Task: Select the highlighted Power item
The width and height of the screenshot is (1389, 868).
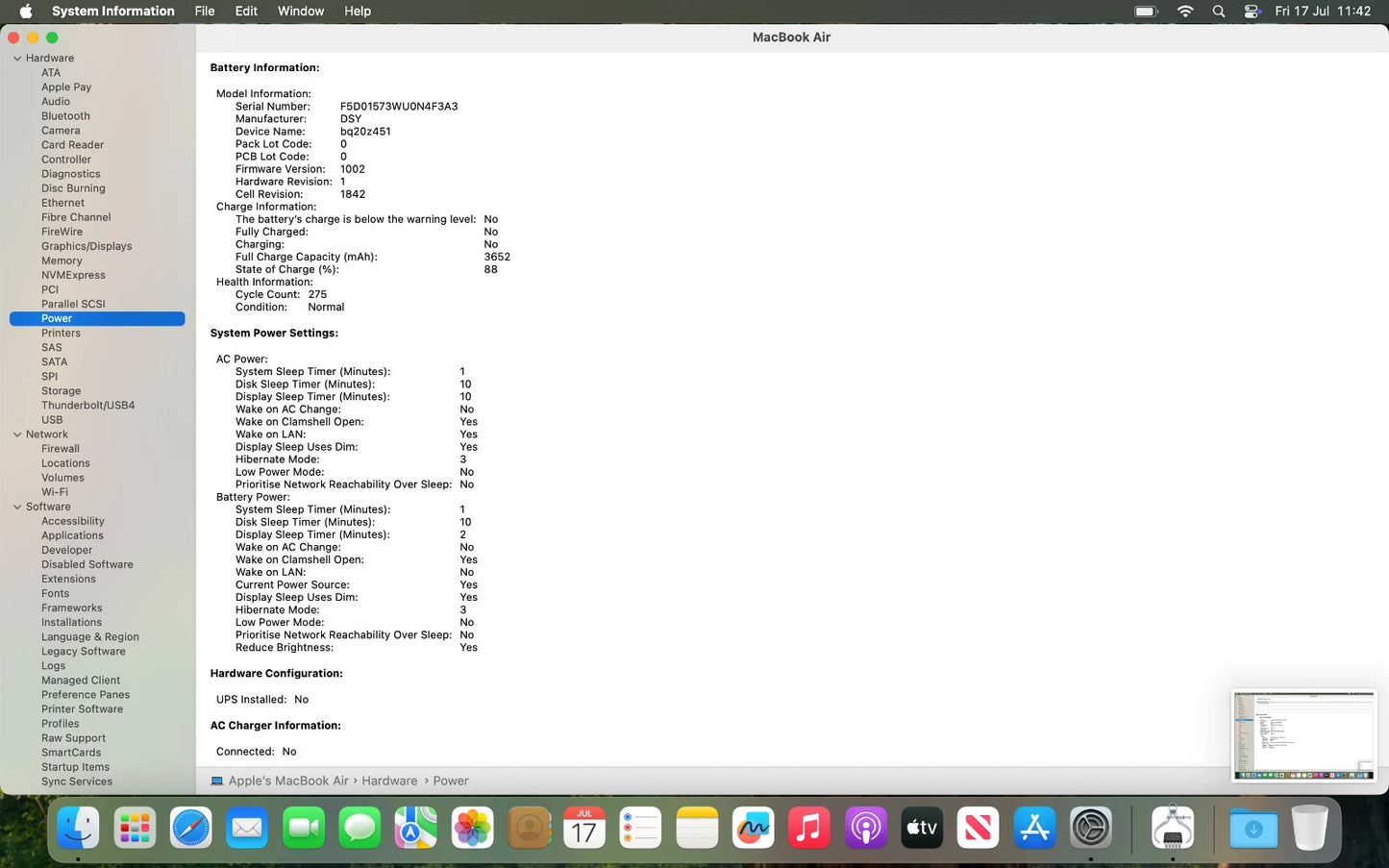Action: click(97, 318)
